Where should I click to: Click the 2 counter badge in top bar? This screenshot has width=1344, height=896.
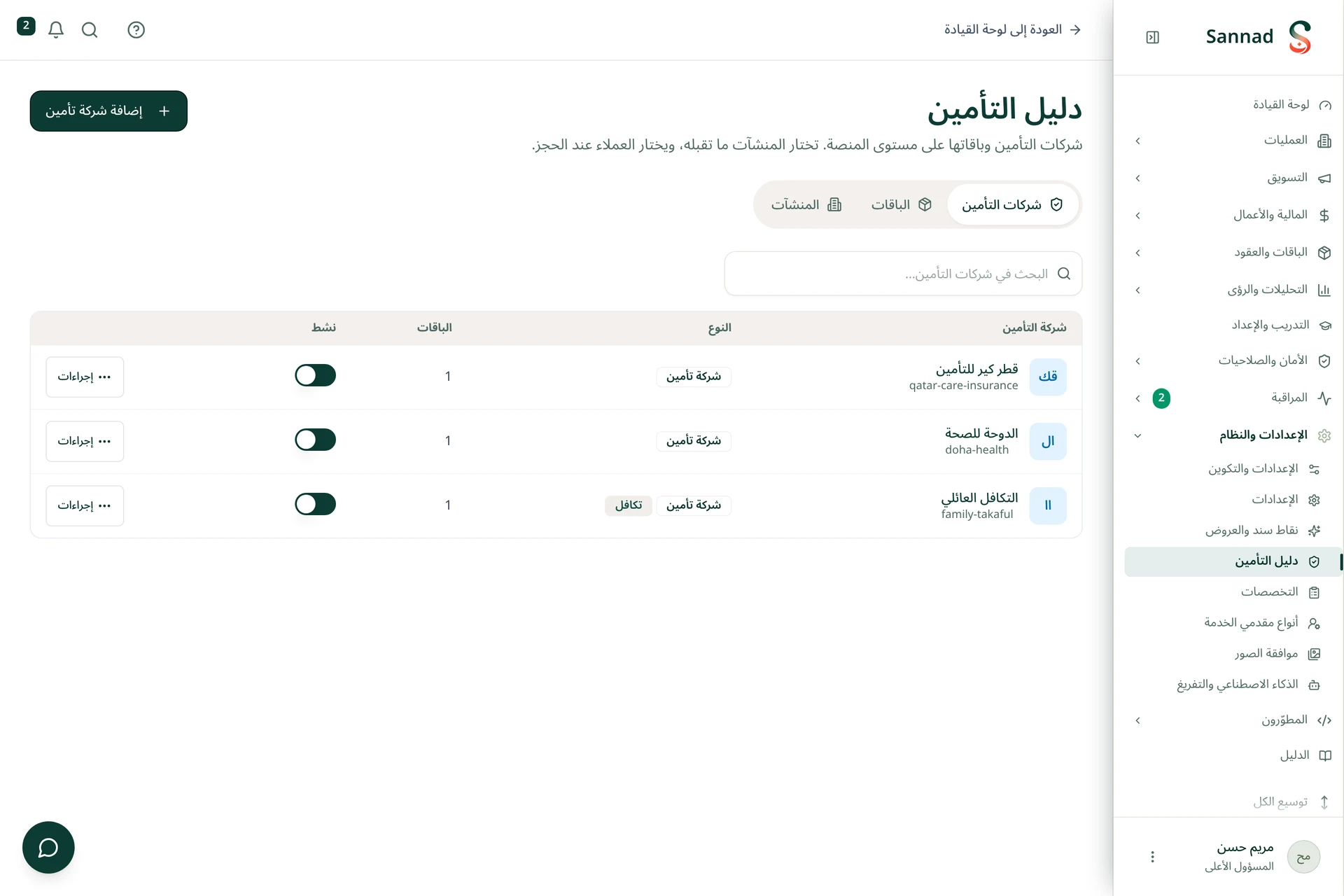click(x=26, y=26)
